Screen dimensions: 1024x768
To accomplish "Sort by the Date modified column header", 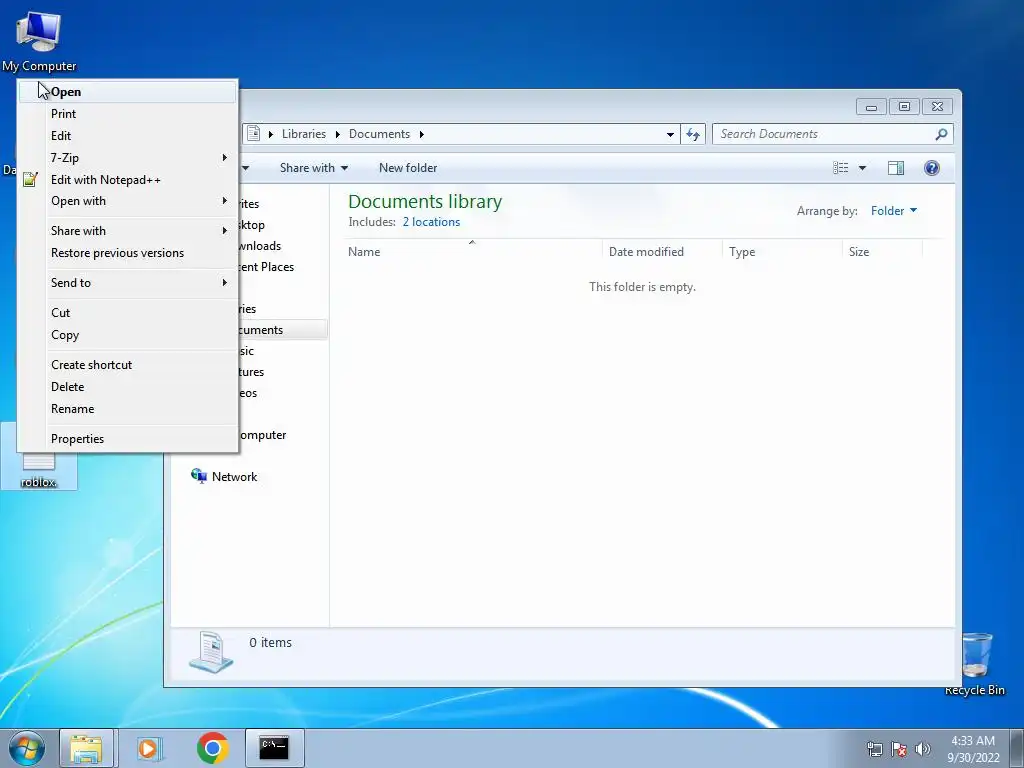I will coord(662,251).
